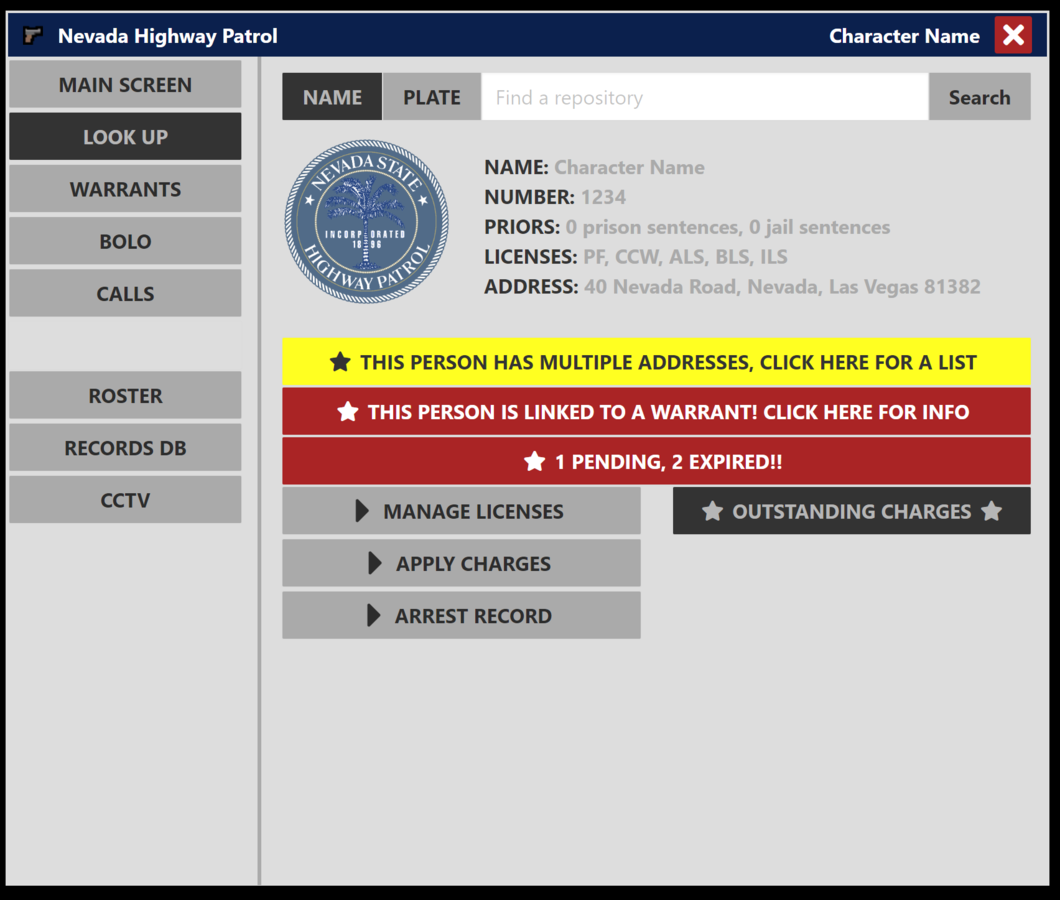Click left star on Outstanding Charges

pos(712,511)
